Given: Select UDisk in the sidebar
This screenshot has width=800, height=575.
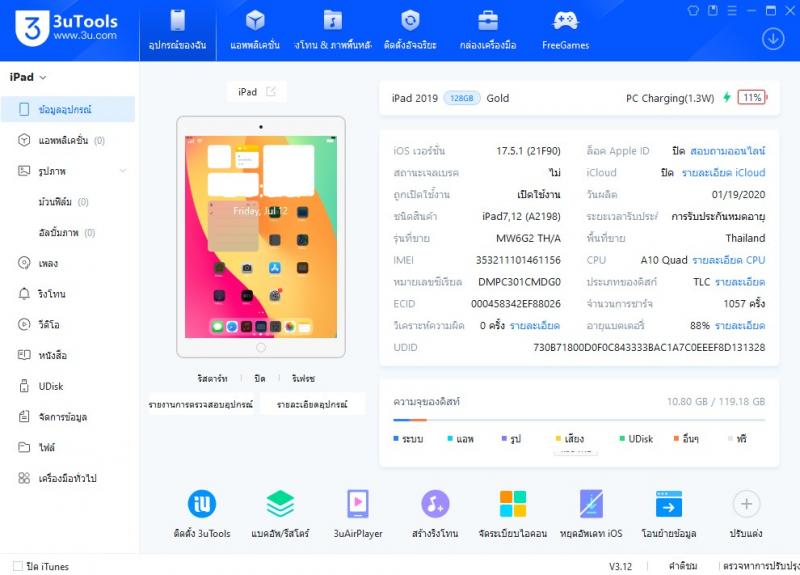Looking at the screenshot, I should click(50, 386).
